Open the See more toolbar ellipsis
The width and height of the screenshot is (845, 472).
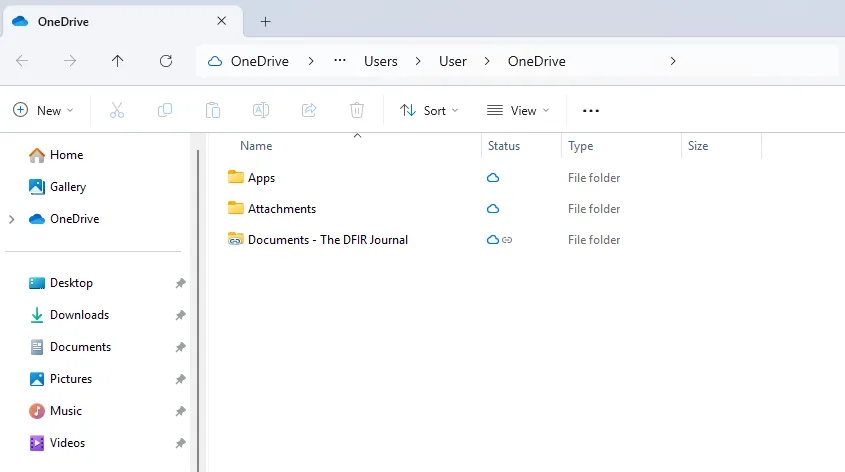point(591,111)
